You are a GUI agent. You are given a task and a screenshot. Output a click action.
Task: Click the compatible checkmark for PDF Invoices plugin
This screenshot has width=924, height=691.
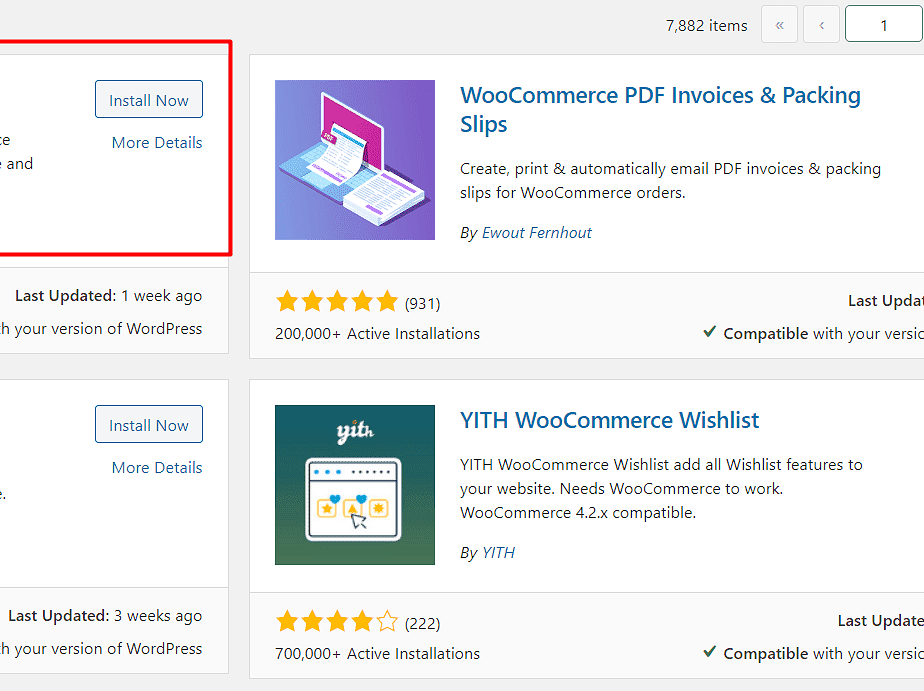[710, 332]
